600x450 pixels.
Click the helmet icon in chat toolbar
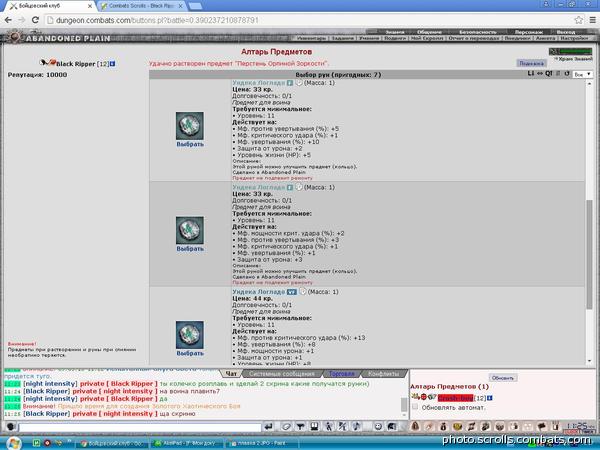point(392,426)
